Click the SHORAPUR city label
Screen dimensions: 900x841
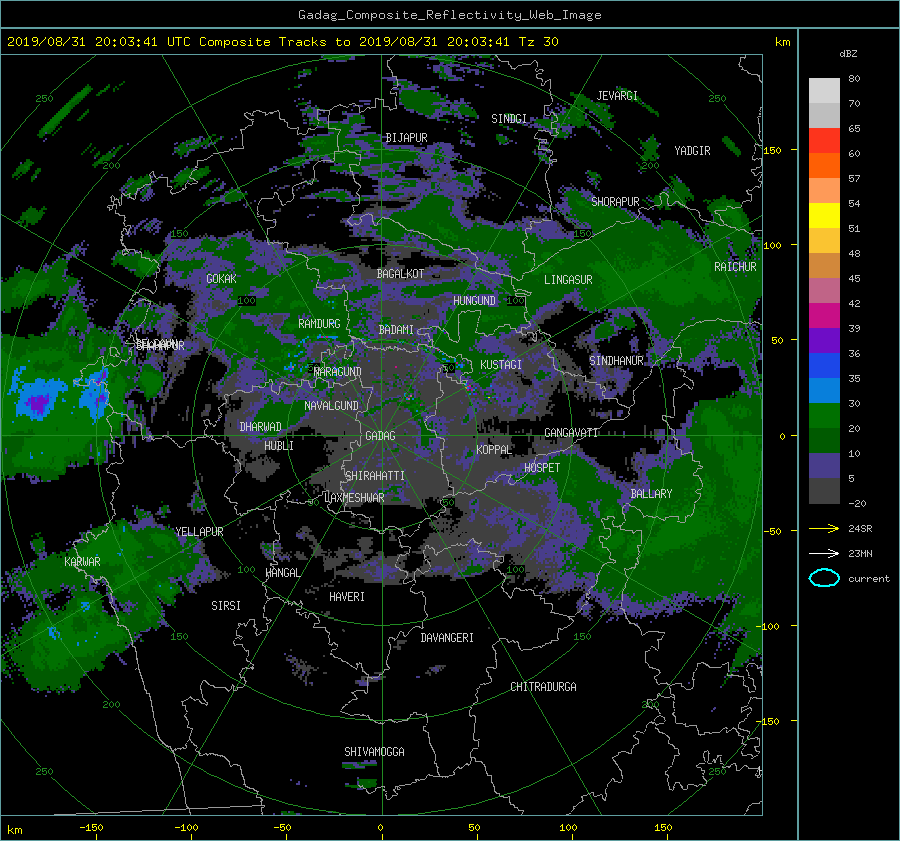[x=615, y=202]
